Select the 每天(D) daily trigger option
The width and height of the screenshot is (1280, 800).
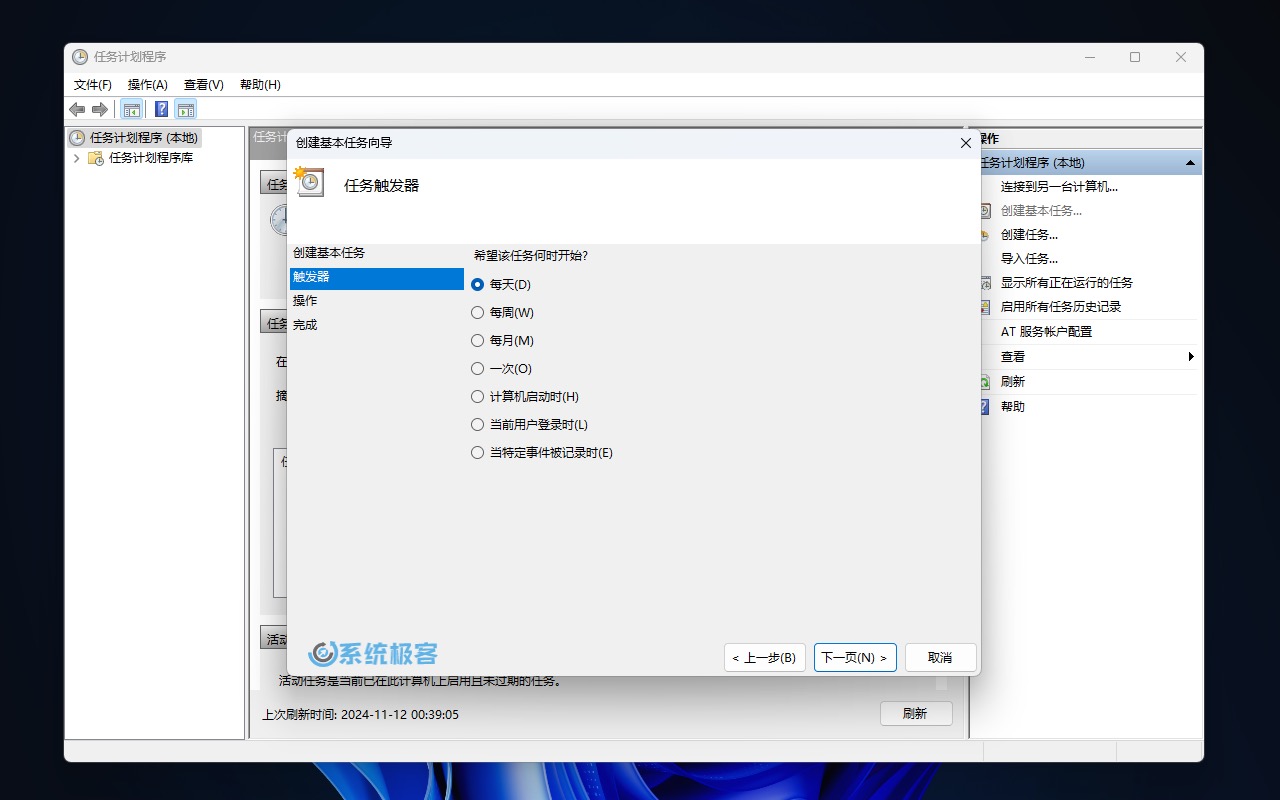(501, 285)
